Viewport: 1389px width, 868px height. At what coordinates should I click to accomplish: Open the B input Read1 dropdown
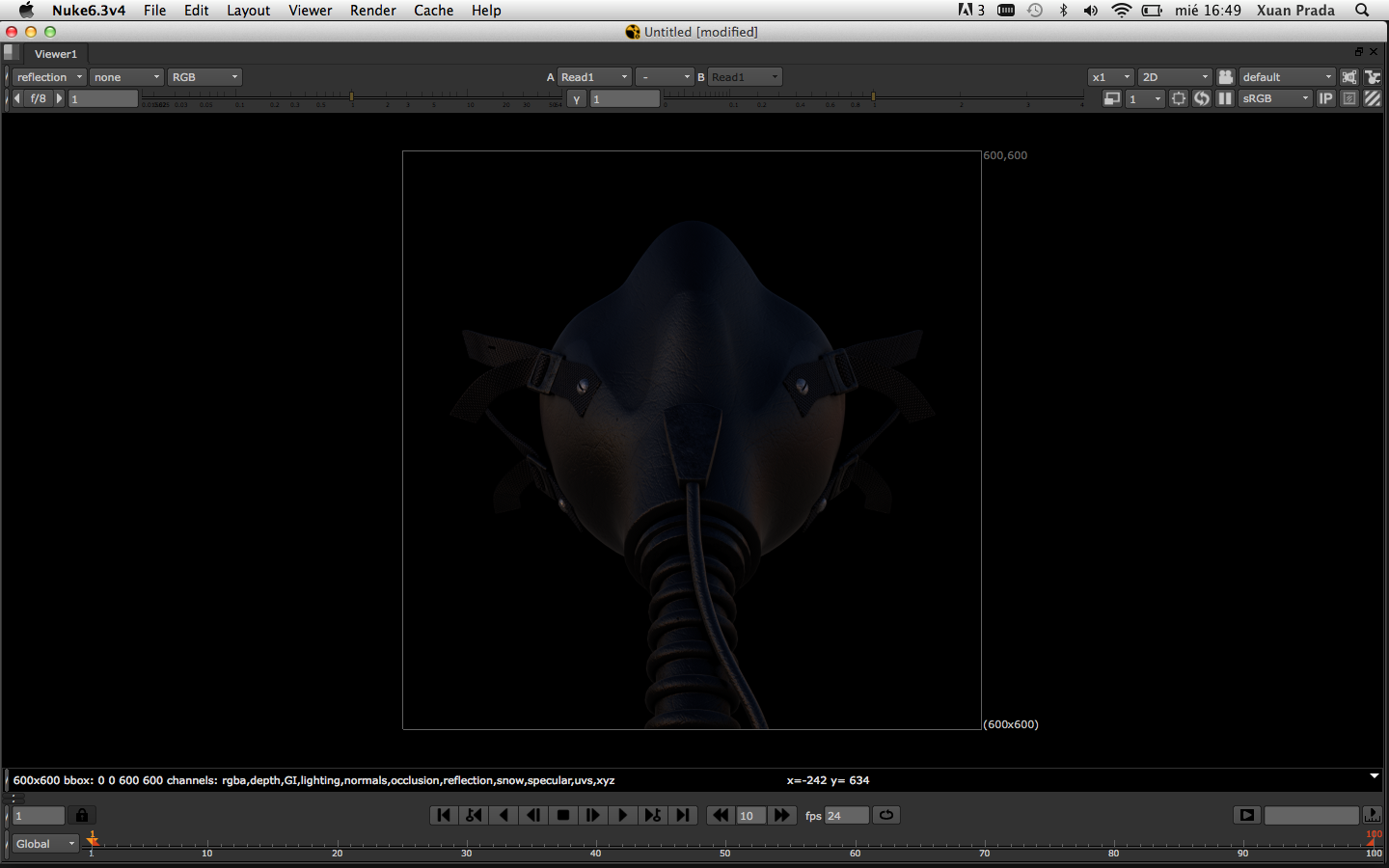pyautogui.click(x=745, y=77)
